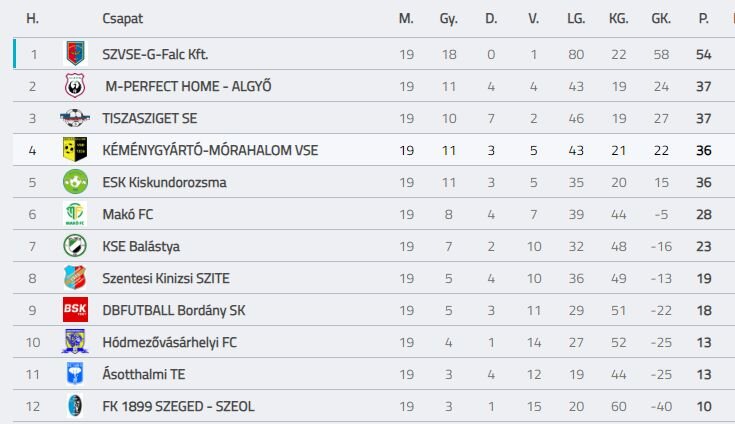Click the KSE Balástya round logo
Viewport: 735px width, 424px height.
coord(75,246)
